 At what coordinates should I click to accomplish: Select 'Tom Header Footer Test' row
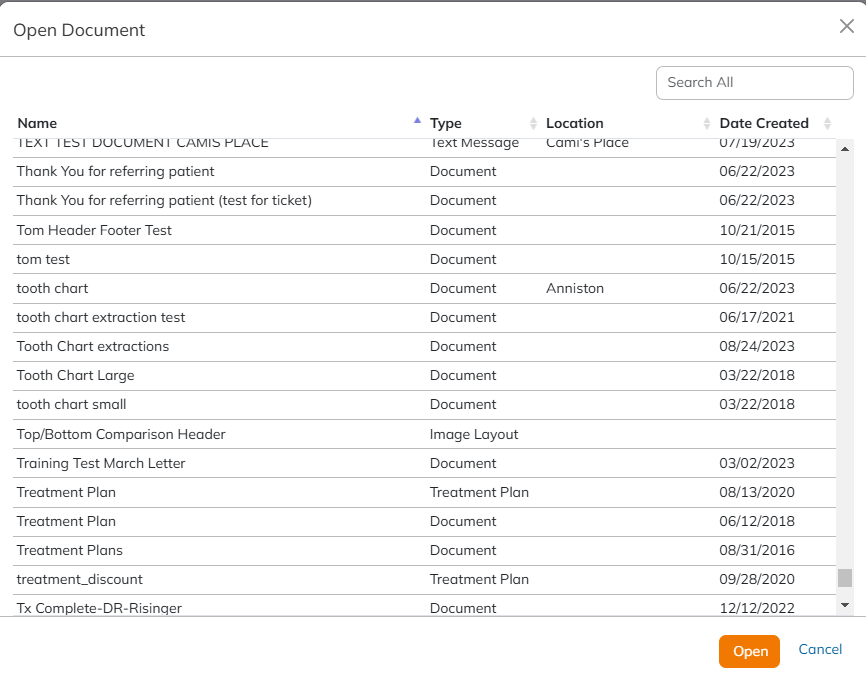pos(424,230)
